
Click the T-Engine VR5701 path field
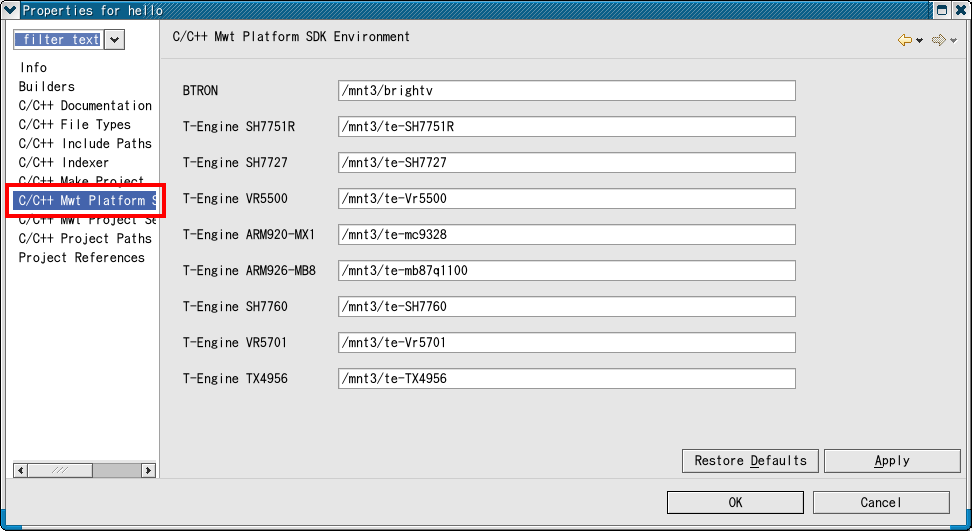click(x=567, y=342)
